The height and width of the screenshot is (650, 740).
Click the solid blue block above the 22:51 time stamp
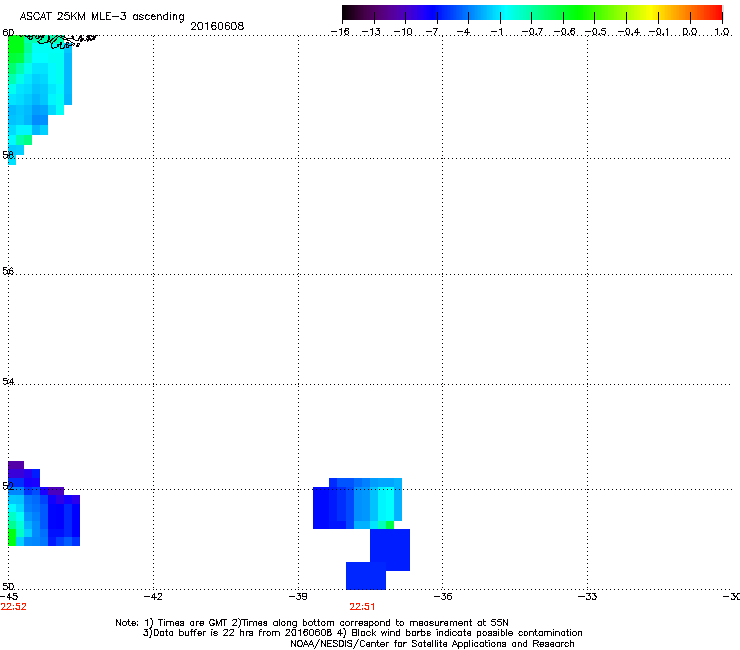pyautogui.click(x=366, y=575)
